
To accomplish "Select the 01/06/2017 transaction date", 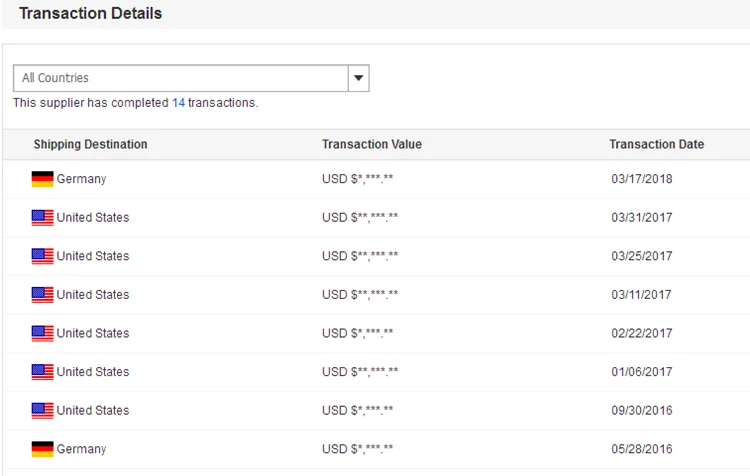I will pyautogui.click(x=641, y=372).
